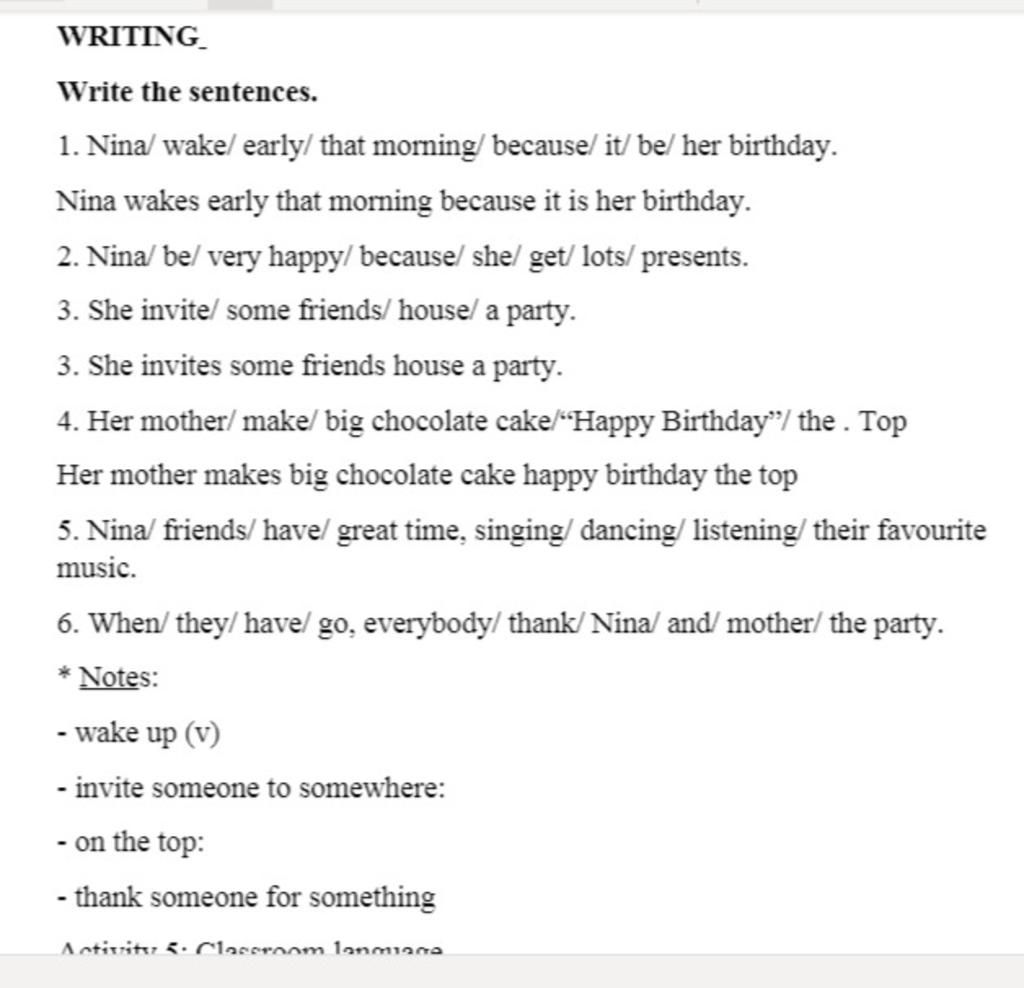
Task: Click the WRITING heading text
Action: tap(133, 37)
